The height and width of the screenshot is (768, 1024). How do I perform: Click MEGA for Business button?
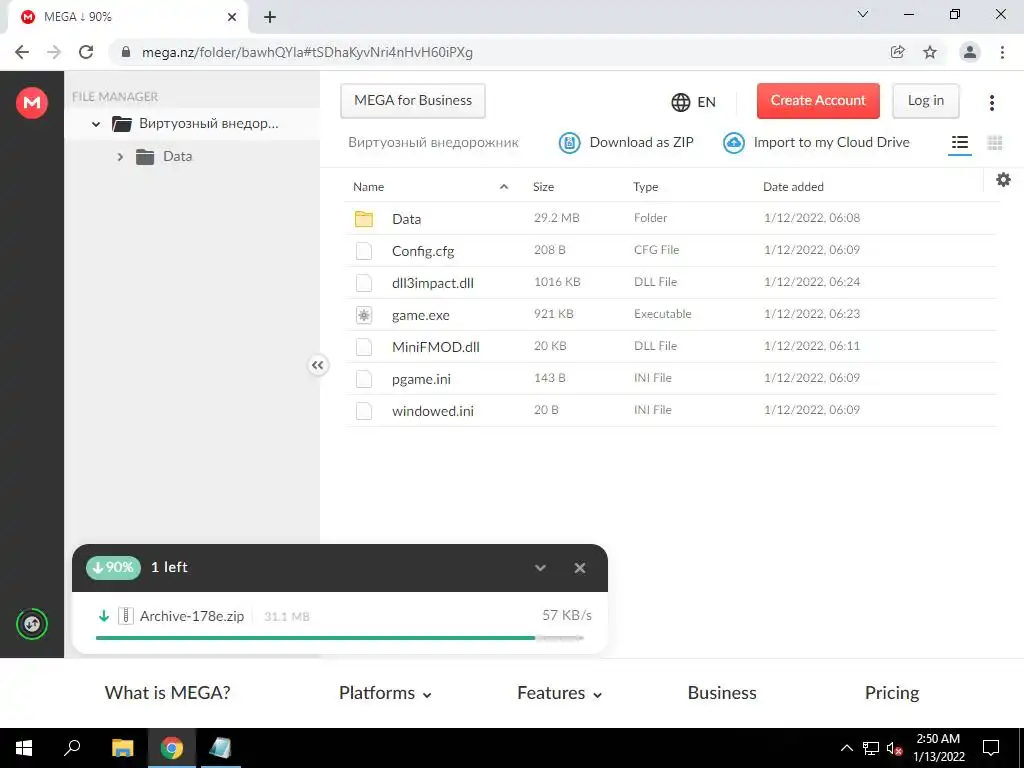[x=413, y=101]
